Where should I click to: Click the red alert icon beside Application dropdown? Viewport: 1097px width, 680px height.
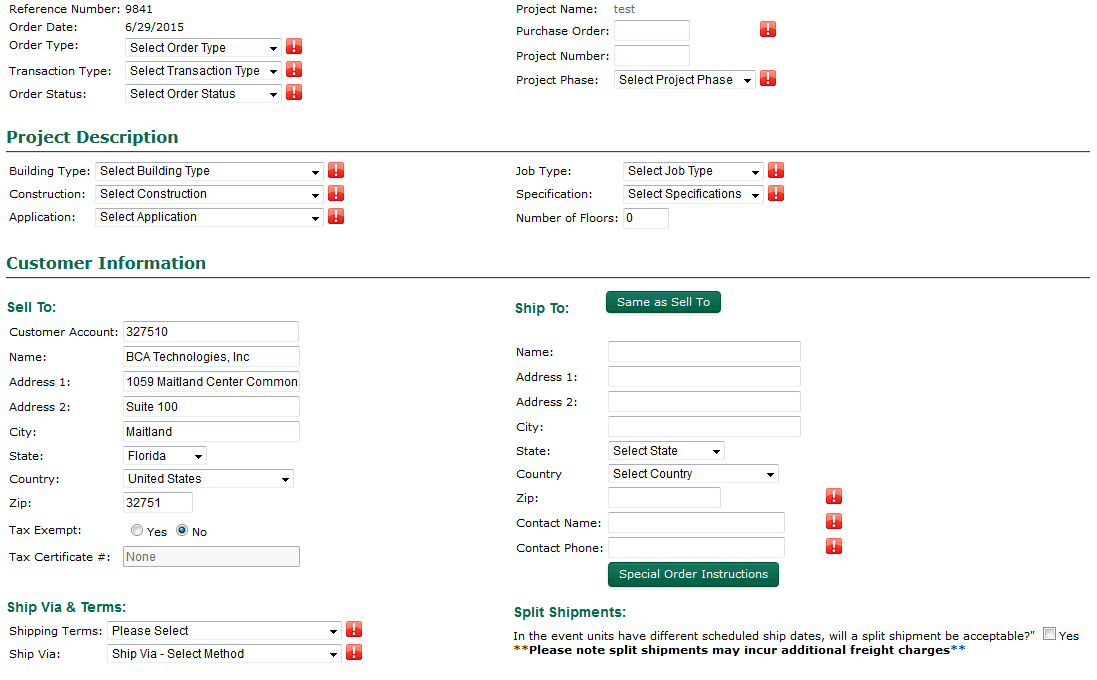(x=336, y=216)
